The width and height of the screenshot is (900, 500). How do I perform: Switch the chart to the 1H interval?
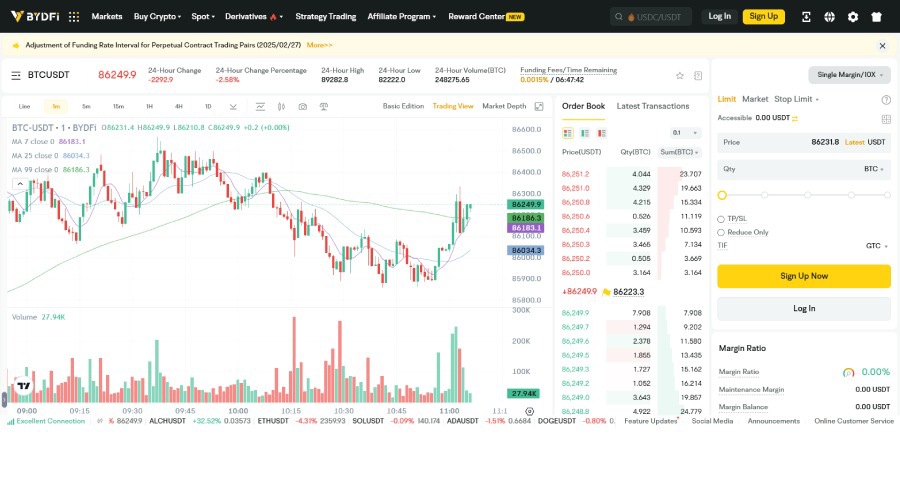tap(149, 106)
